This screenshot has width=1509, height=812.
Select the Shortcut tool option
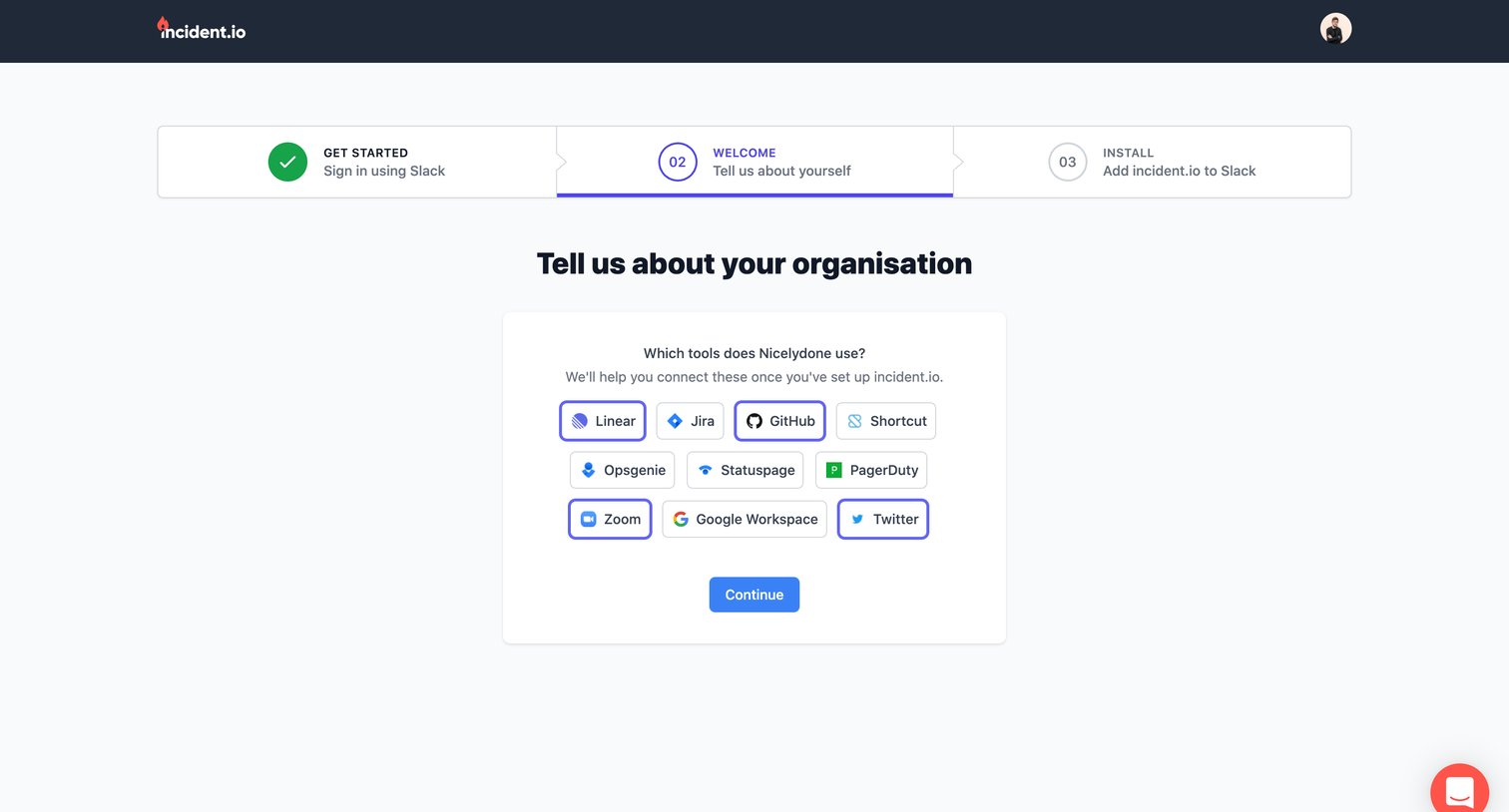(x=886, y=421)
